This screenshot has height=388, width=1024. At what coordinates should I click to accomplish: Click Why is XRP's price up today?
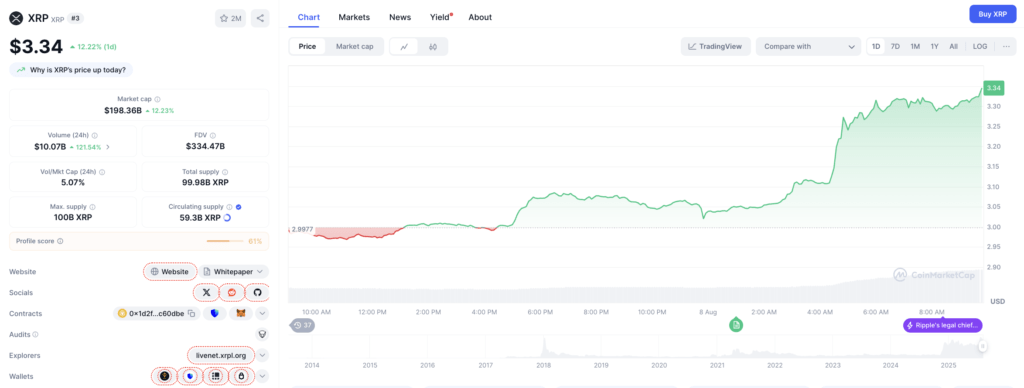pos(71,69)
